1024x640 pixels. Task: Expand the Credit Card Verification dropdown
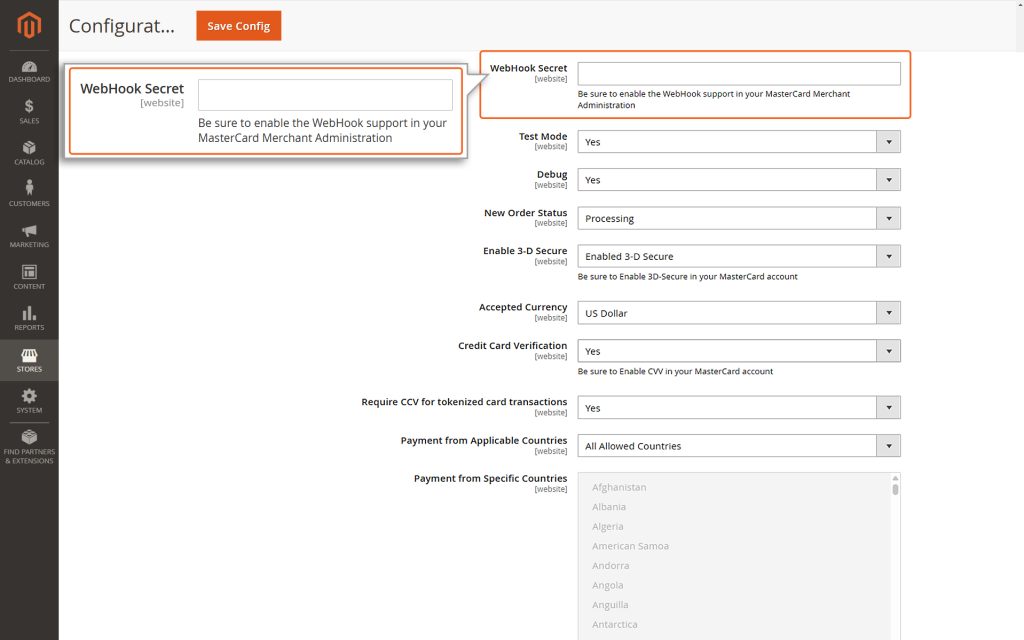pos(888,350)
